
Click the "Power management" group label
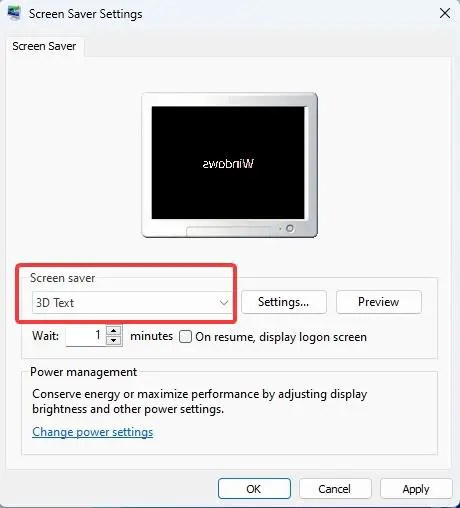pos(83,372)
